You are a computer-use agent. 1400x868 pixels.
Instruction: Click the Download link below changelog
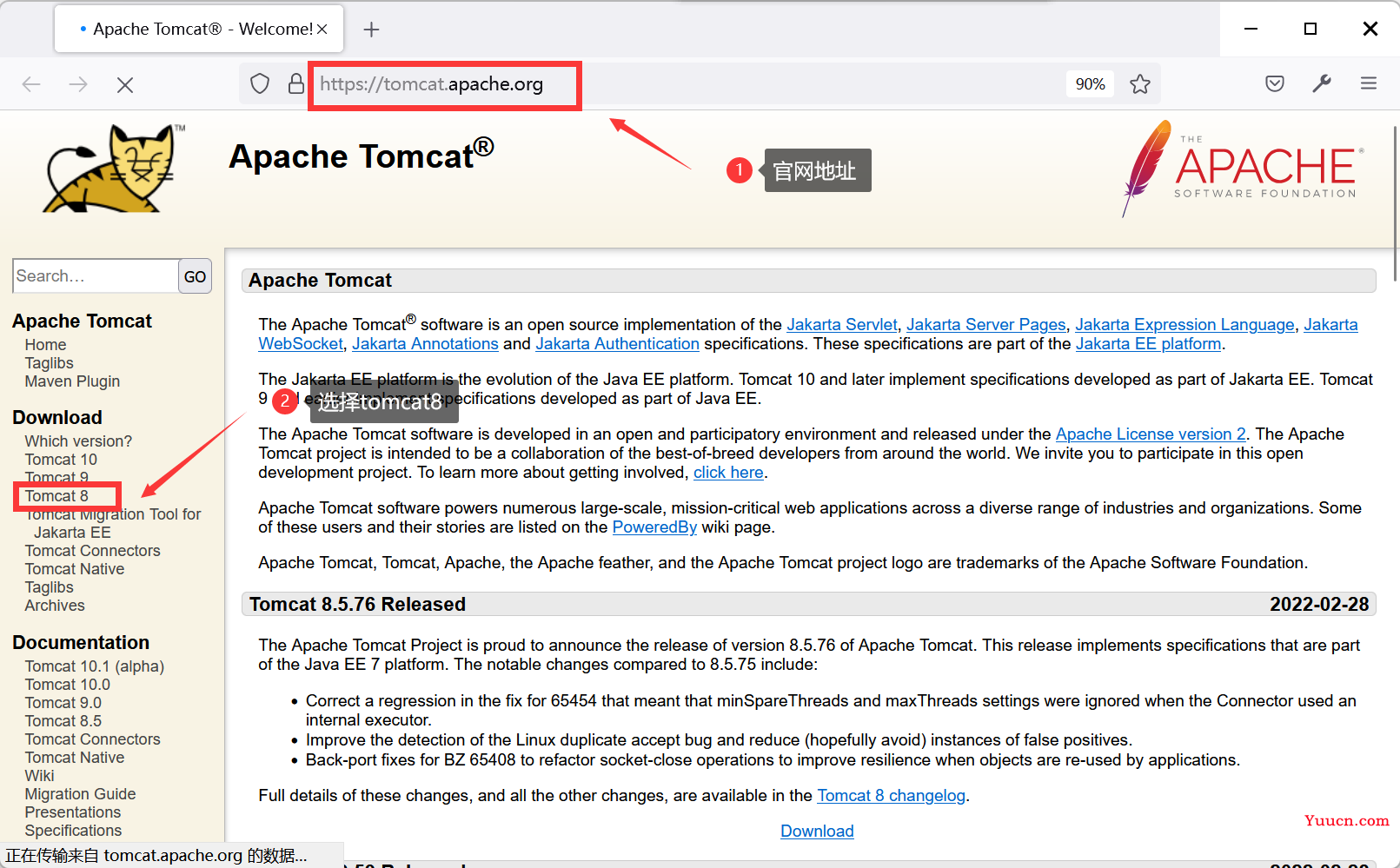click(x=817, y=832)
